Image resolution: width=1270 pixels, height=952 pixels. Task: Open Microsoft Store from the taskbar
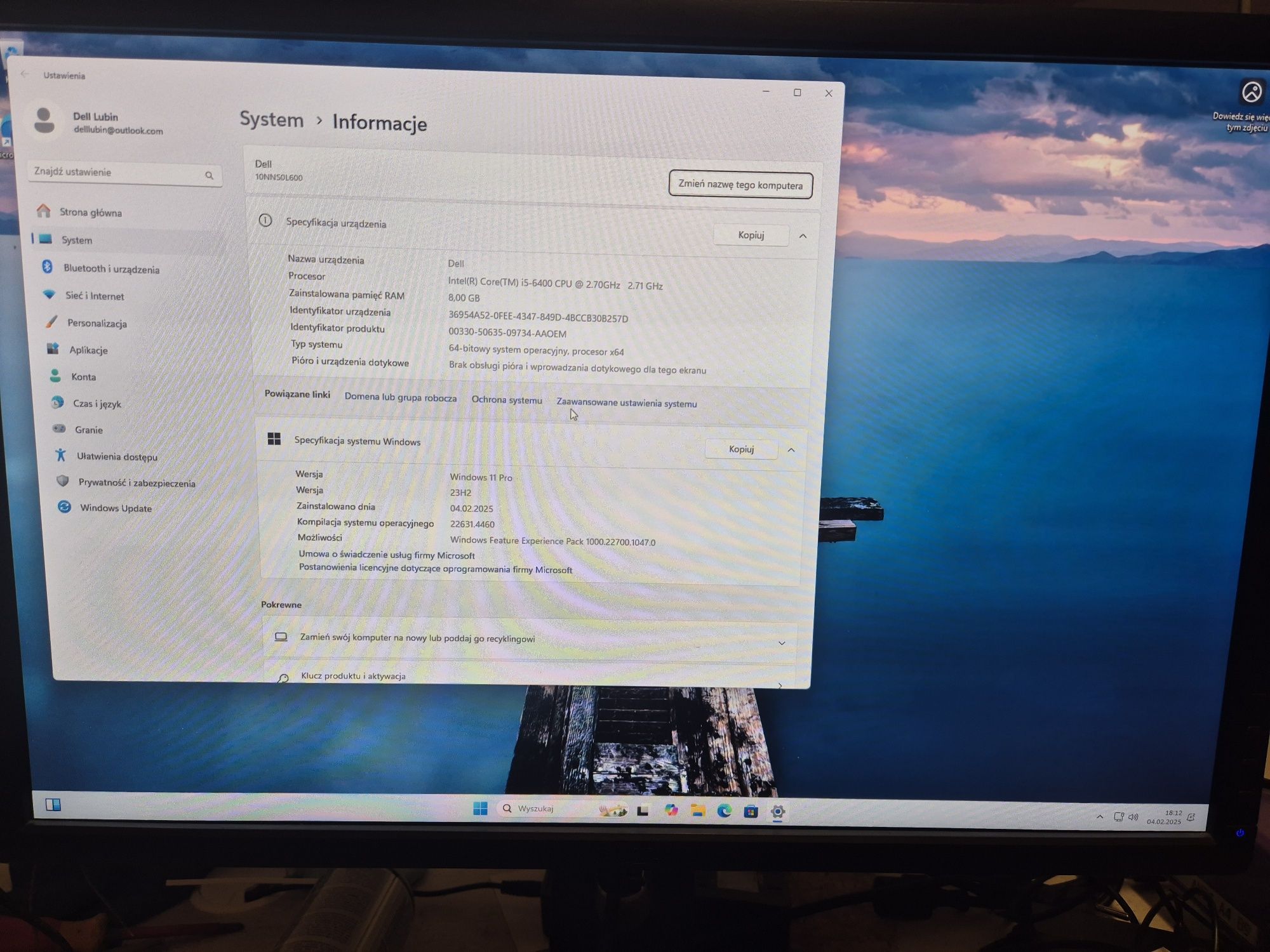coord(751,812)
